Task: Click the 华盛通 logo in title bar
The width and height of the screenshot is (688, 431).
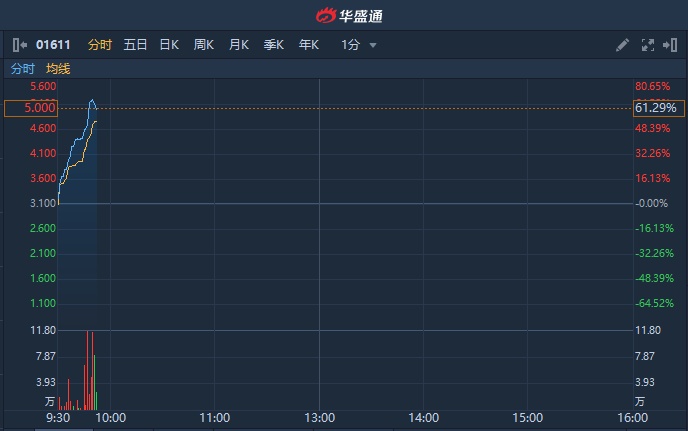Action: pyautogui.click(x=349, y=15)
